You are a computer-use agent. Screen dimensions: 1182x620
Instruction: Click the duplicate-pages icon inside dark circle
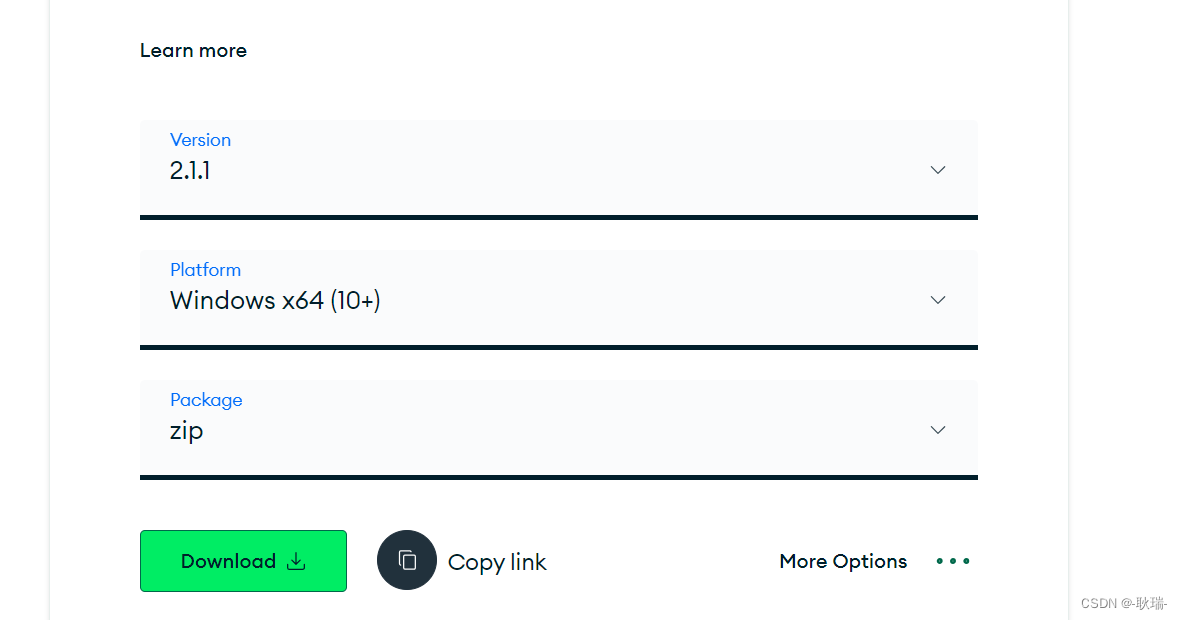[x=407, y=560]
